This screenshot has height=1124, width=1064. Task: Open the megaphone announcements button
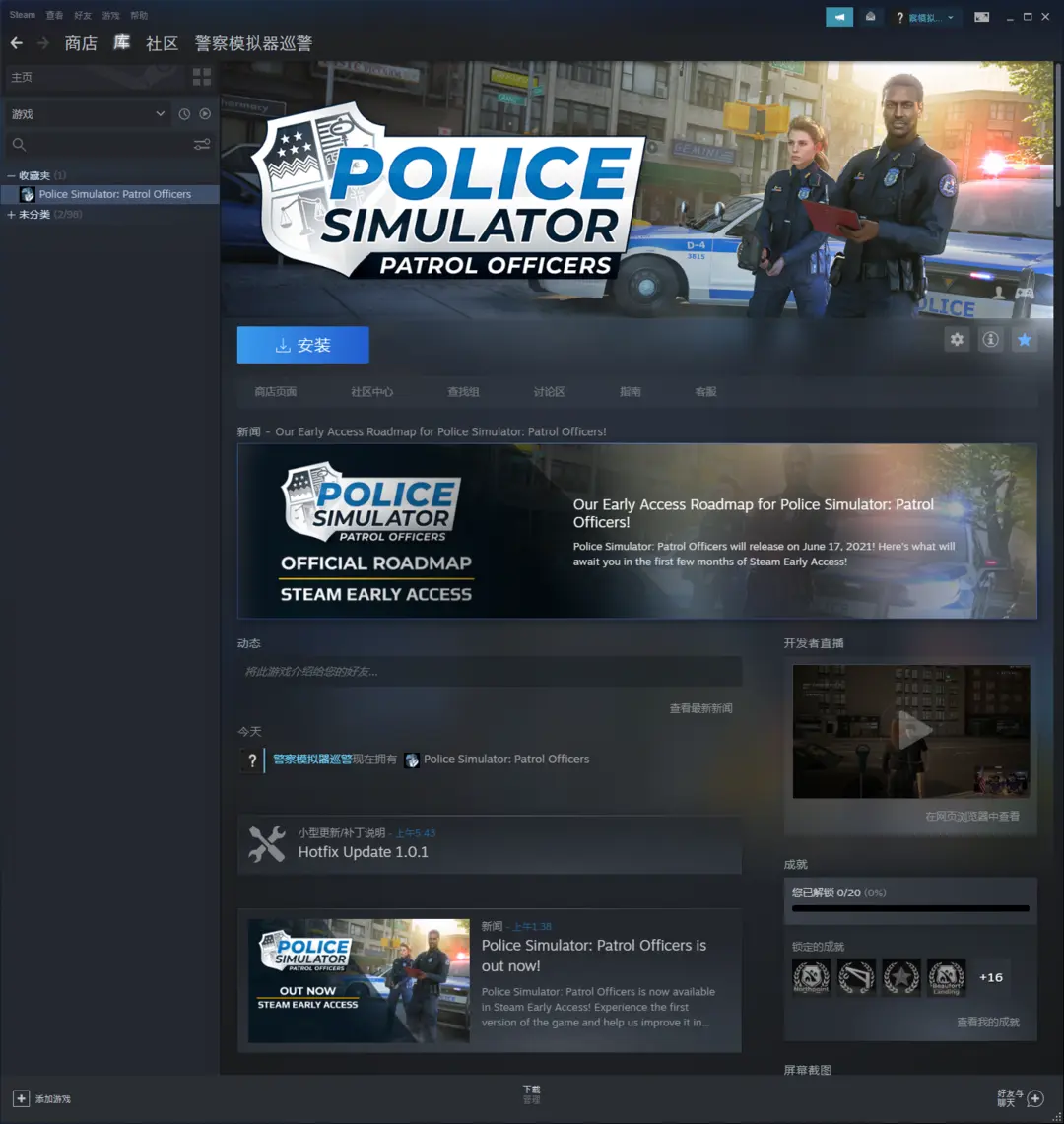coord(838,17)
